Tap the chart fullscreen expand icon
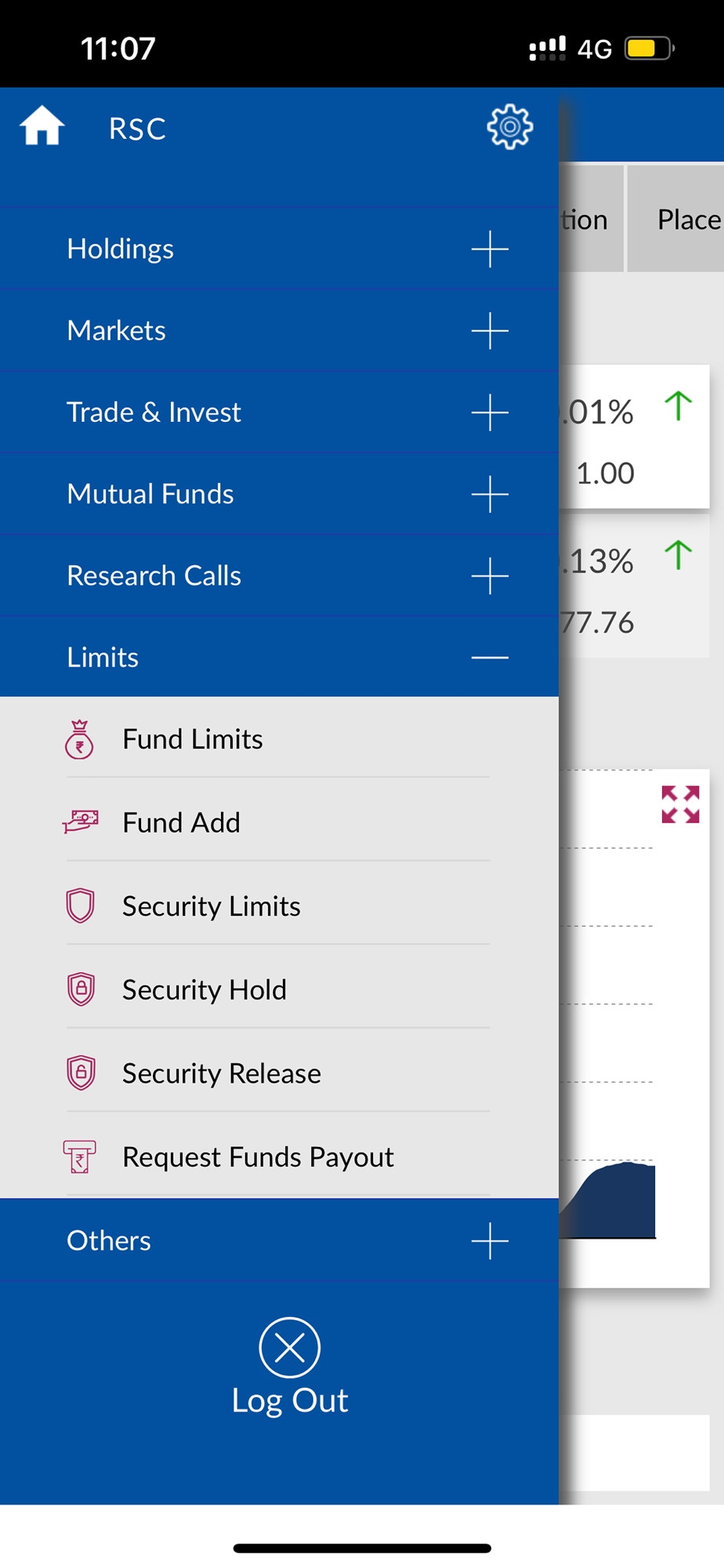 click(x=680, y=804)
